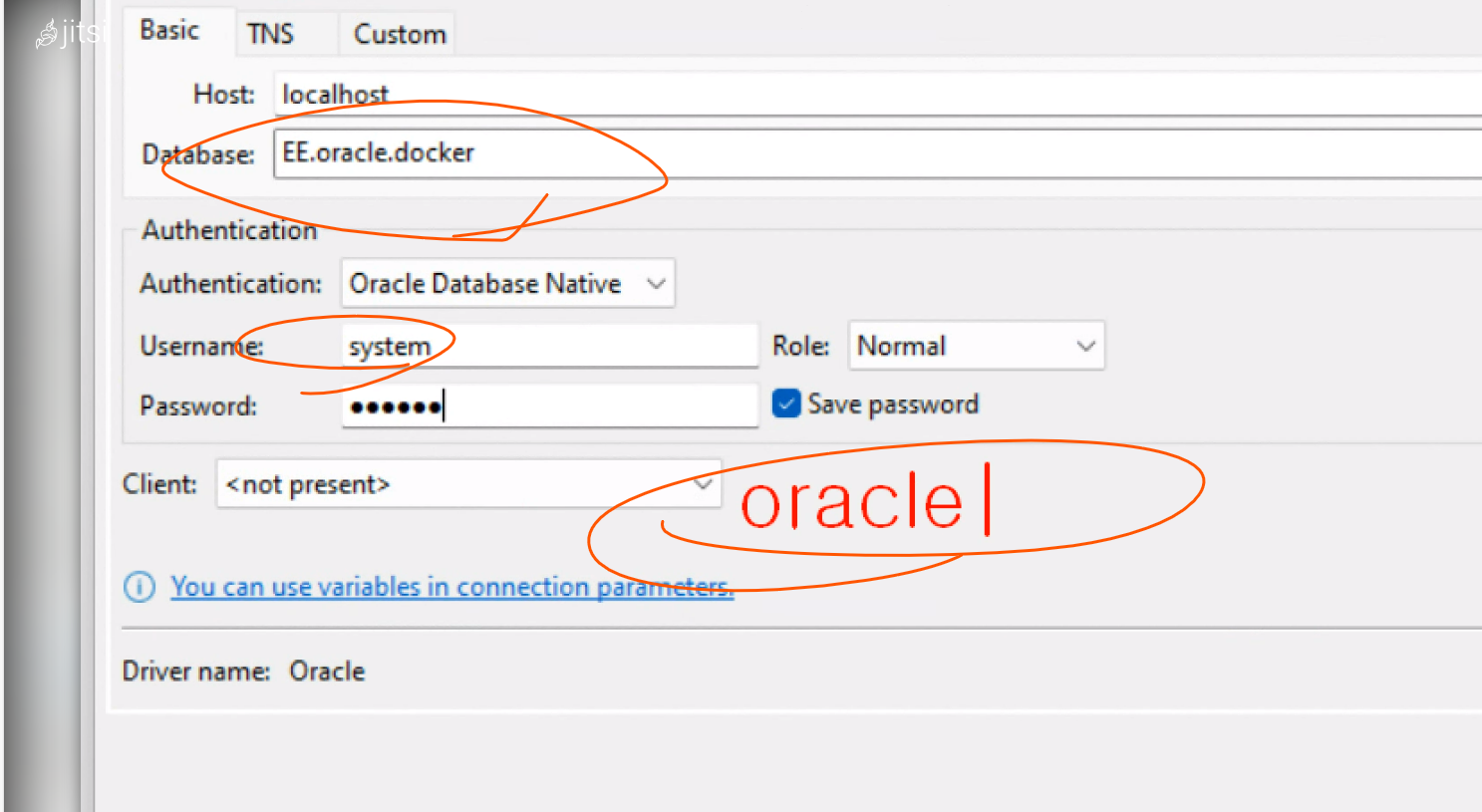Click the Host label

[224, 95]
